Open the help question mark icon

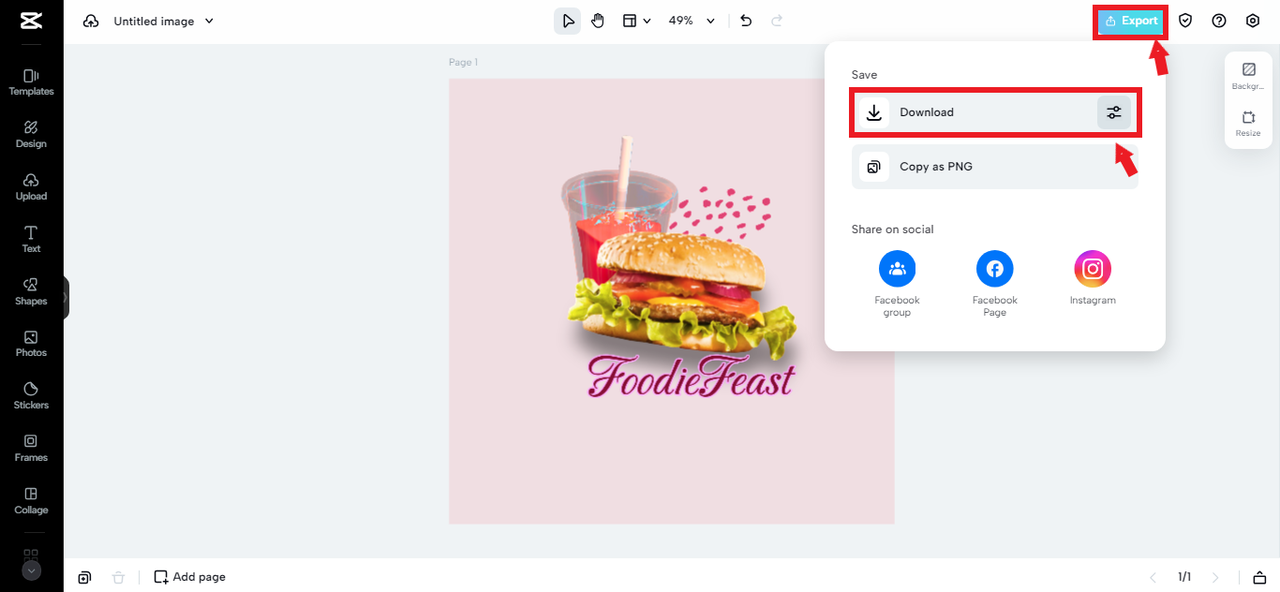click(x=1219, y=21)
